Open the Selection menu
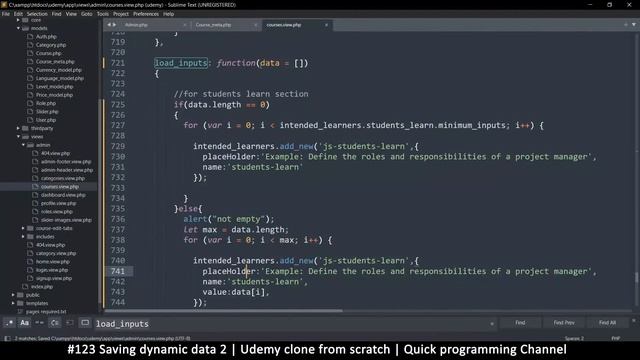Screen dimensions: 640x360 [37, 14]
